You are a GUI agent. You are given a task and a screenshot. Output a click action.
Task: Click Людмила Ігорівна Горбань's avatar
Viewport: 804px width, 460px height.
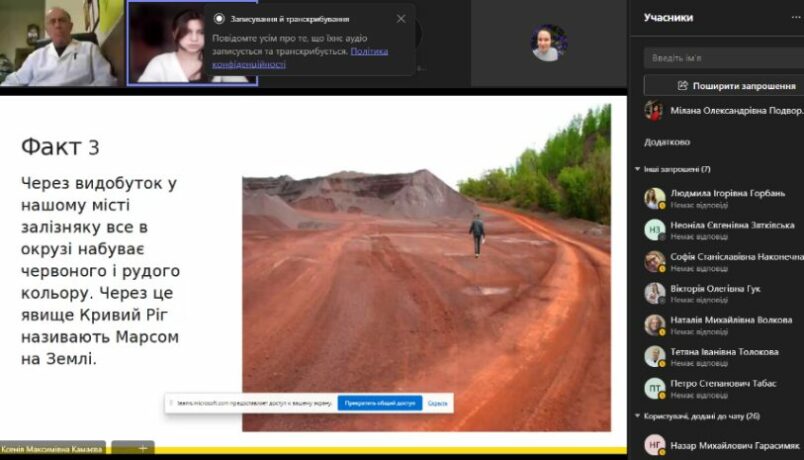pyautogui.click(x=654, y=198)
